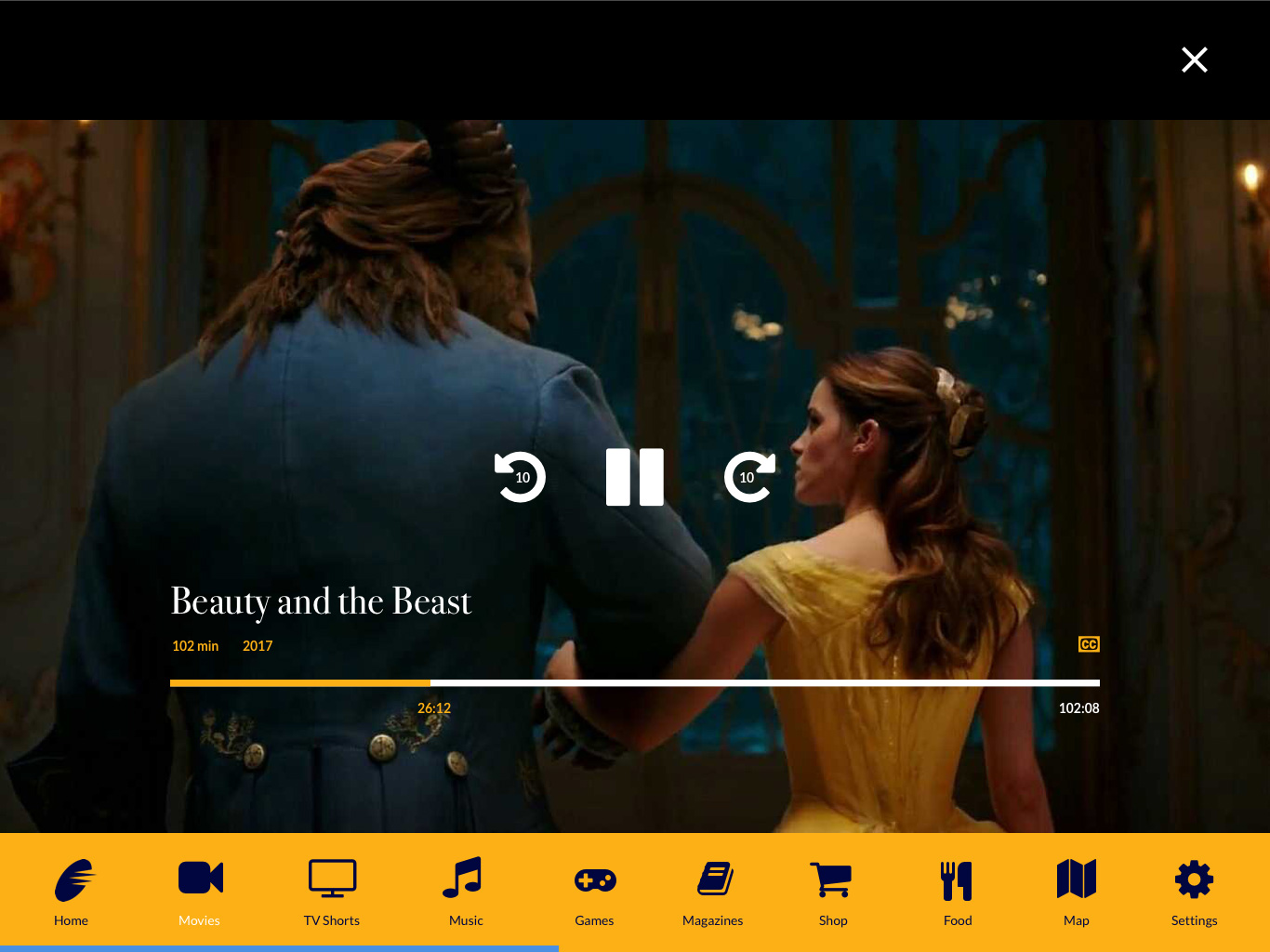Click the 102 min duration label

195,646
